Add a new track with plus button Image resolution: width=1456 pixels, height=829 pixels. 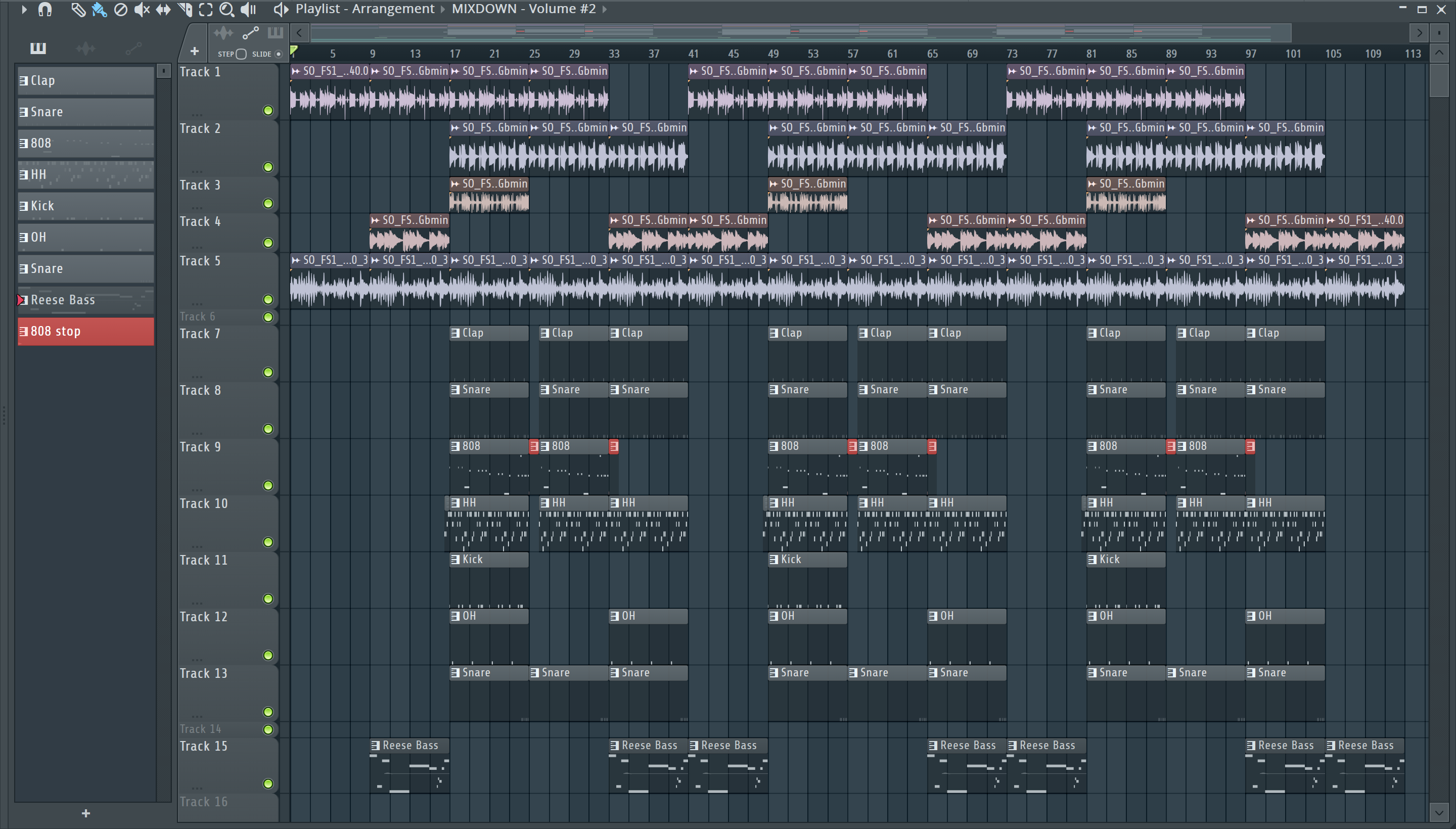194,51
